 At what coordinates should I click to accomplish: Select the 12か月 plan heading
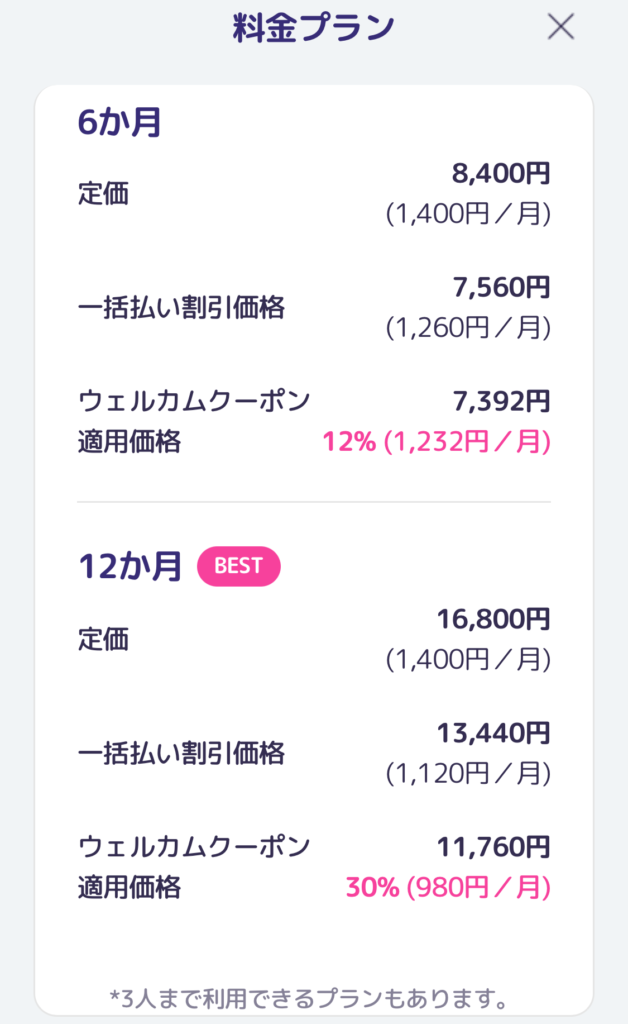pyautogui.click(x=130, y=567)
